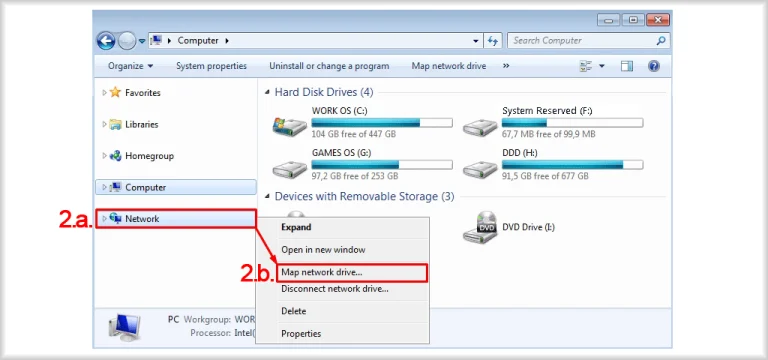Viewport: 768px width, 360px height.
Task: Select the DVD Drive (I:) icon
Action: pos(480,228)
